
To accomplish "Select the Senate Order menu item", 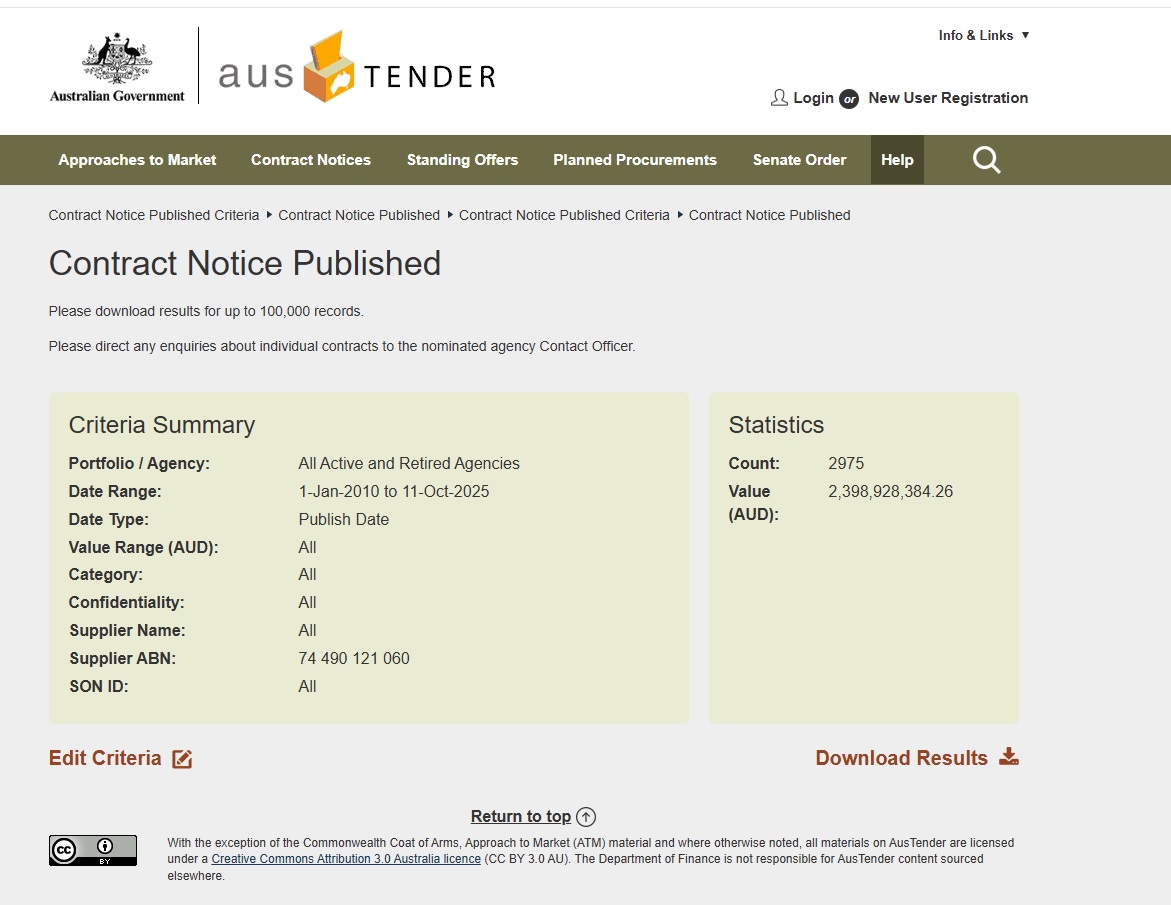I will pyautogui.click(x=799, y=160).
